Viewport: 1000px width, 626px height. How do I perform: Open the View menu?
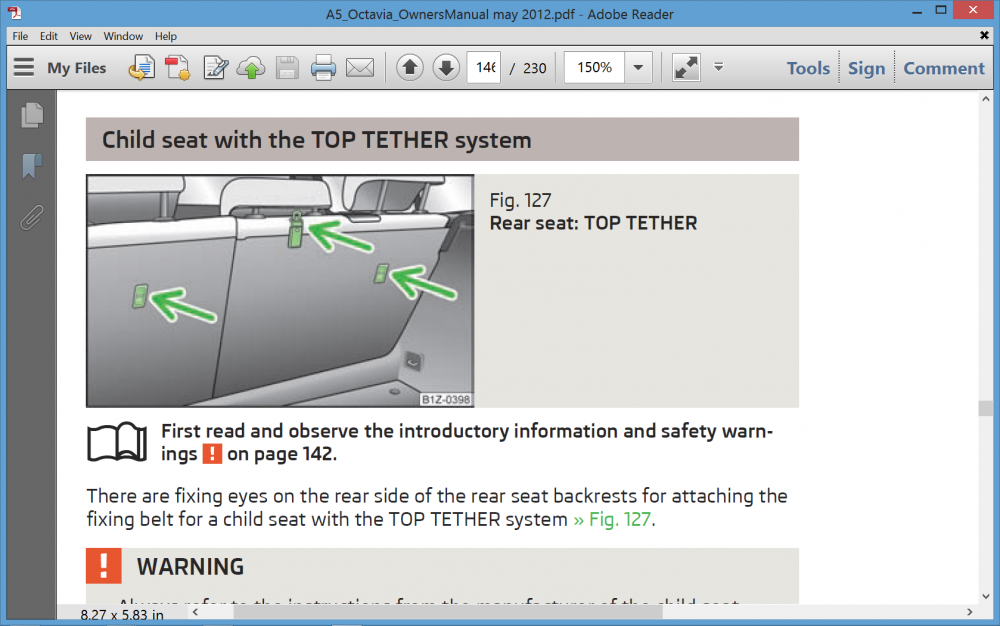(80, 36)
